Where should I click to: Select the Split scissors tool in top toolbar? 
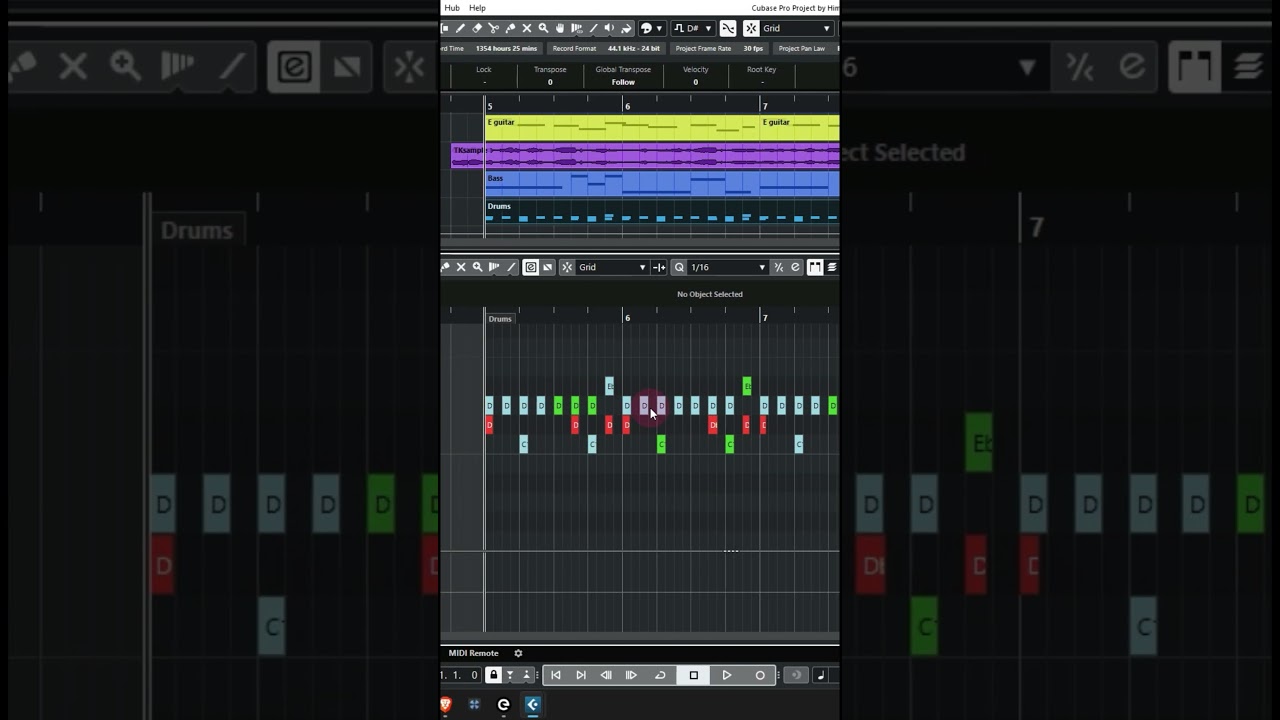(494, 28)
